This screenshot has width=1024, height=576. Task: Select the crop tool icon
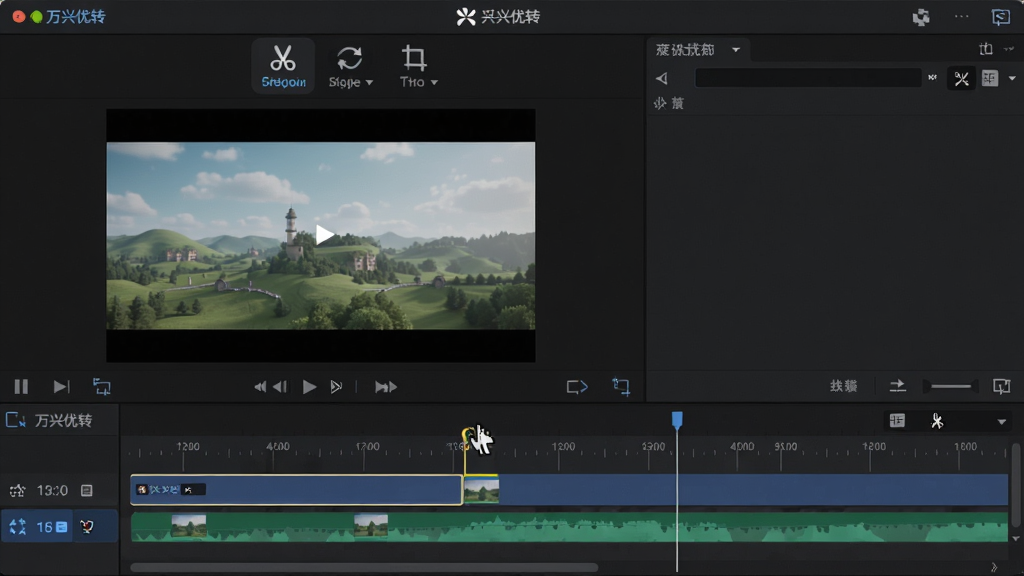(414, 58)
